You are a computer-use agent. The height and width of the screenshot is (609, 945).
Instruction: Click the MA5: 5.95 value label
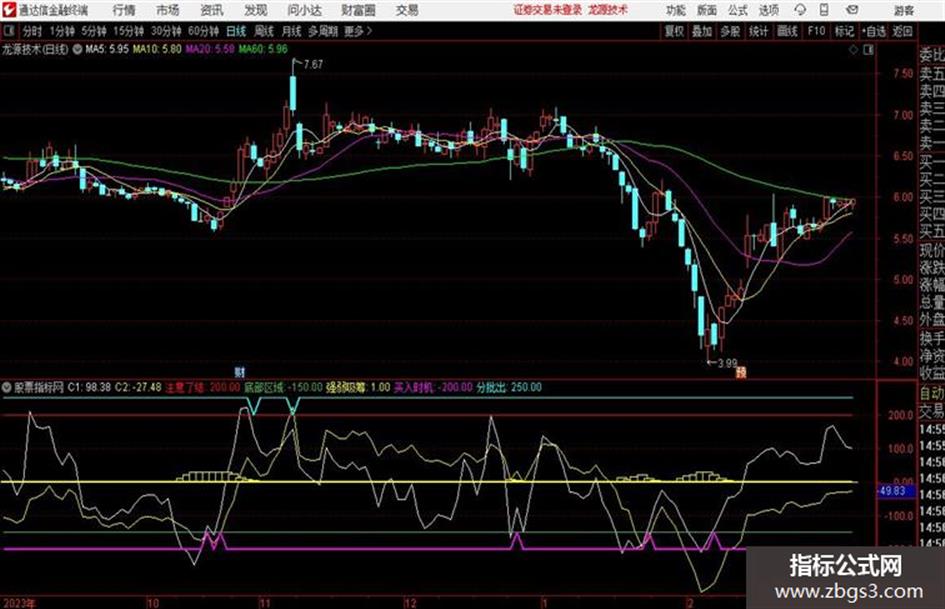tap(107, 49)
